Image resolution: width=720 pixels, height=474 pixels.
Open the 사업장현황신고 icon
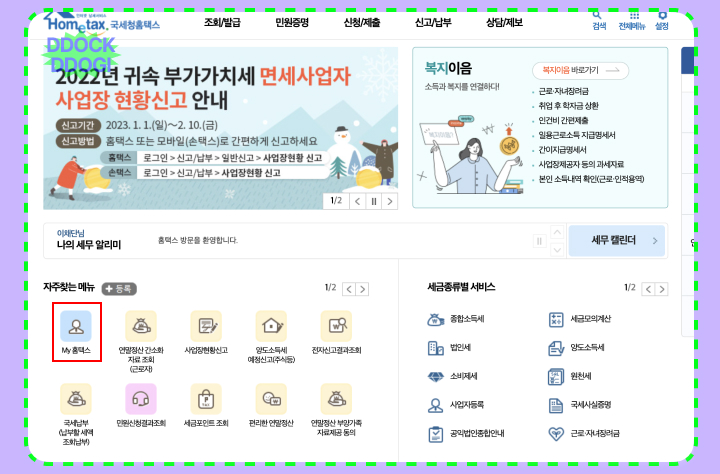[206, 326]
